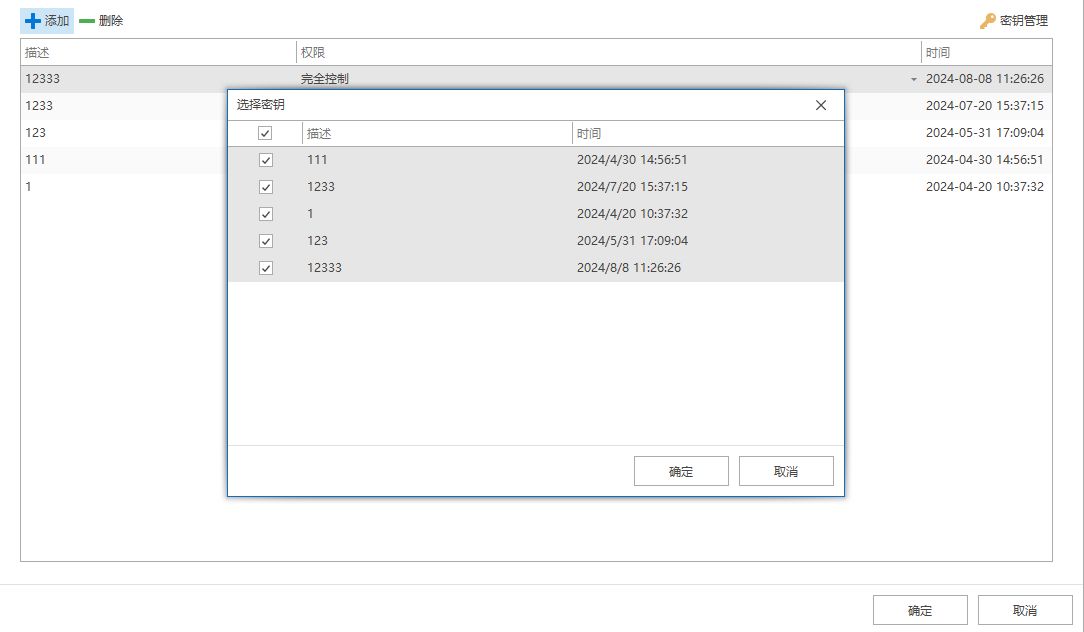Image resolution: width=1084 pixels, height=632 pixels.
Task: Click 取消 in the key selection dialog
Action: pyautogui.click(x=786, y=471)
